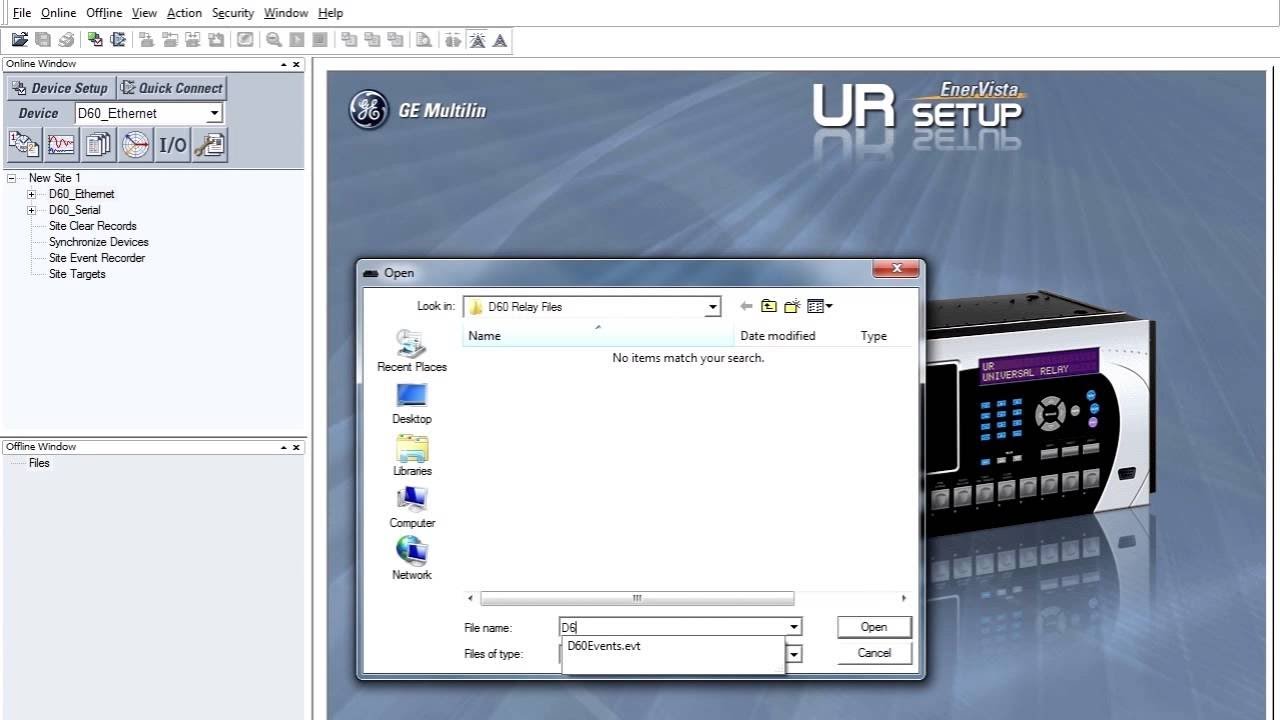Sort by the Name column header
This screenshot has width=1280, height=720.
[598, 335]
